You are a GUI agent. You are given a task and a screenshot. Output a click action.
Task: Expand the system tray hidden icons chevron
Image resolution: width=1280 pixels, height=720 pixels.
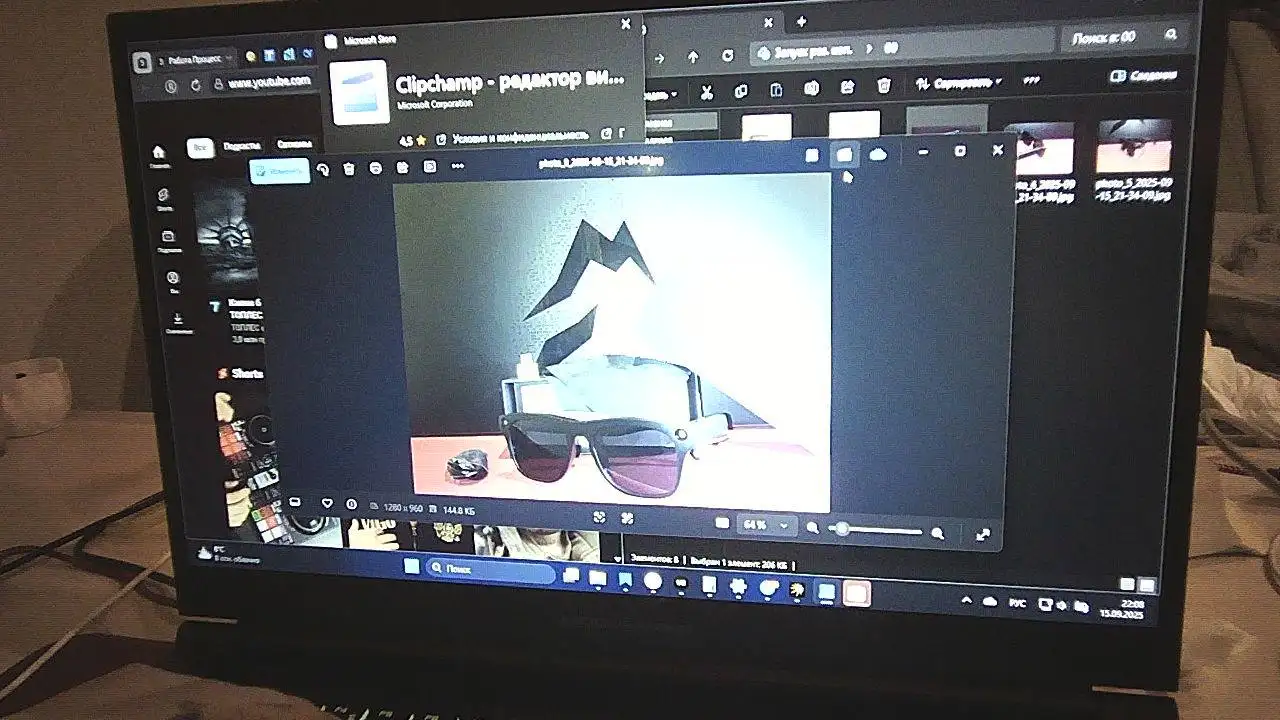click(966, 600)
